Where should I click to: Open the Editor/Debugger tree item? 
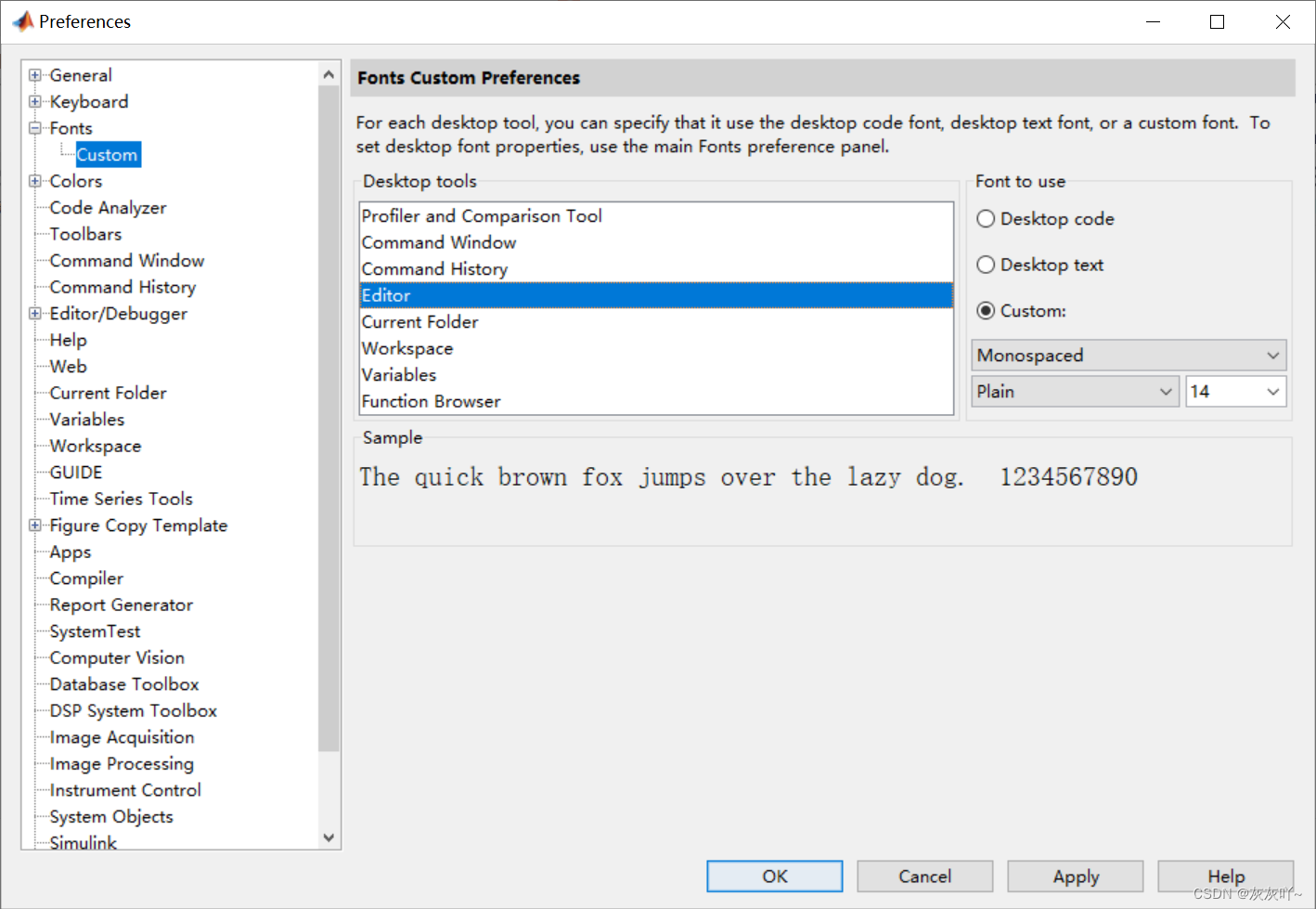tap(119, 314)
